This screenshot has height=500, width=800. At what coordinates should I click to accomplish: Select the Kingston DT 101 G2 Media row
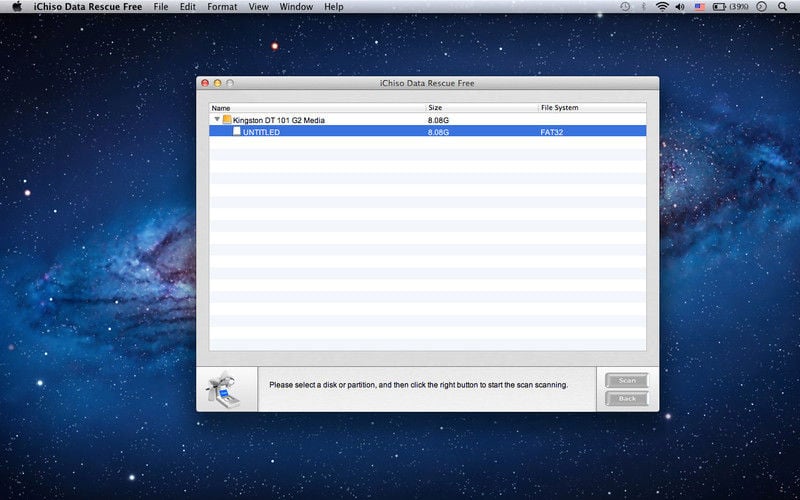click(x=428, y=120)
